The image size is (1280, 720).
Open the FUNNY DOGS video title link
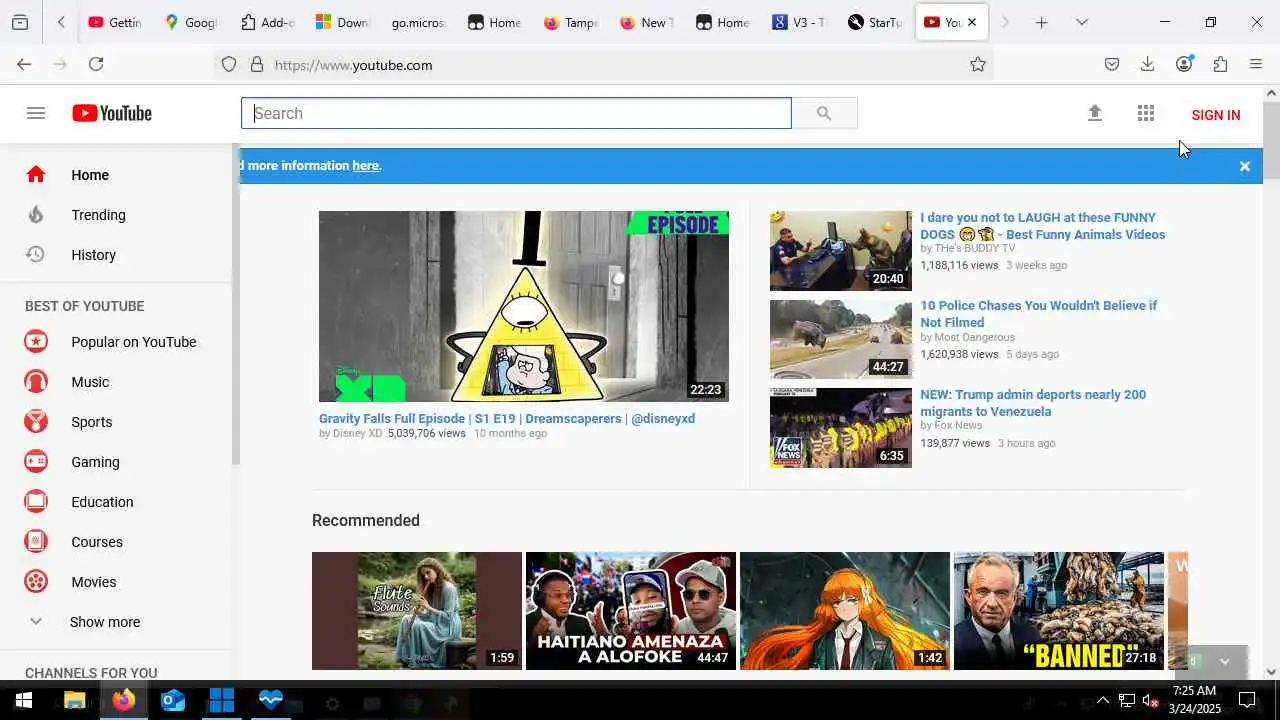coord(1043,226)
